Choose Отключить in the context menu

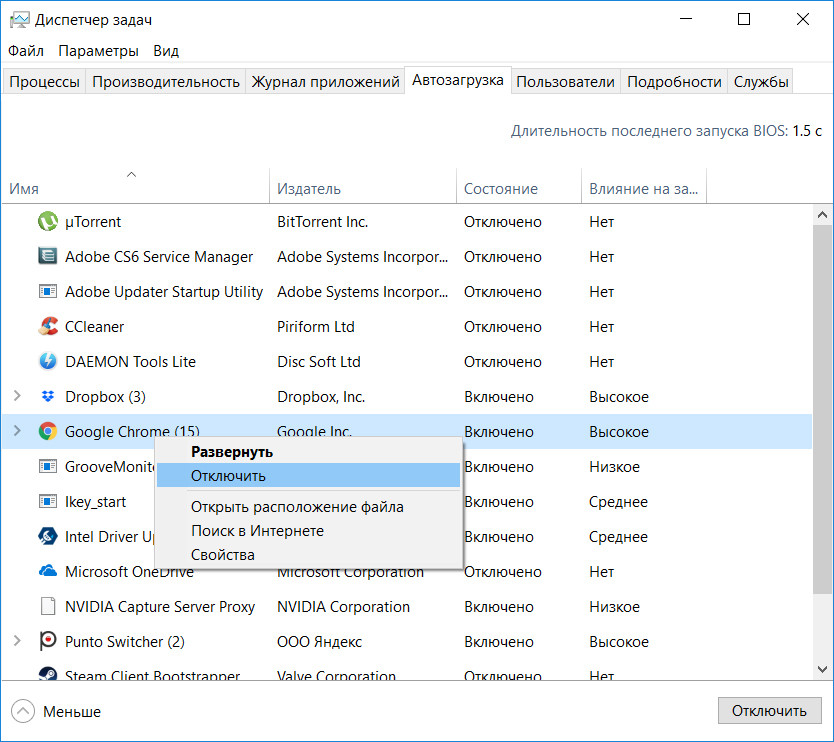[228, 476]
